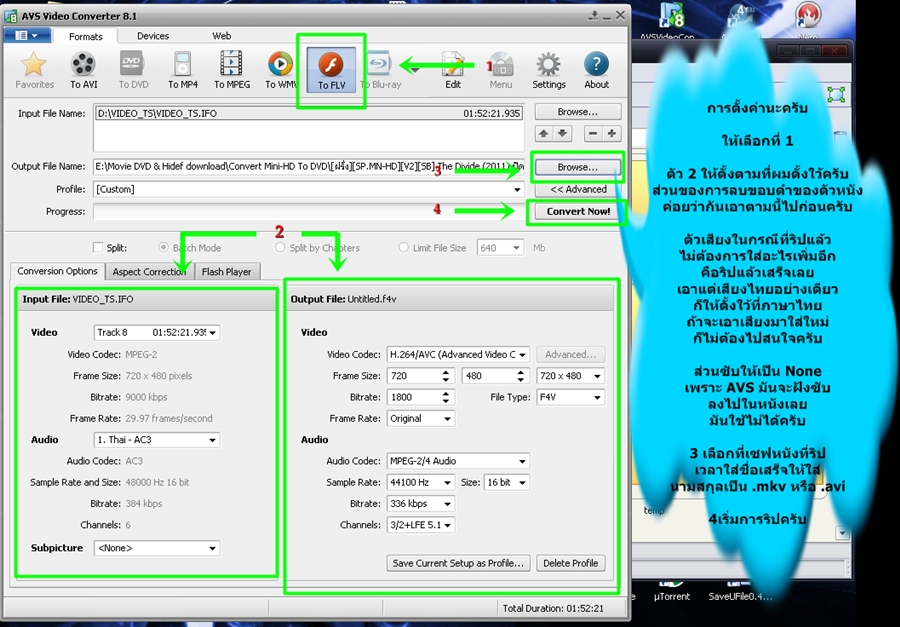Select the To MP4 format icon
This screenshot has width=900, height=627.
(183, 70)
